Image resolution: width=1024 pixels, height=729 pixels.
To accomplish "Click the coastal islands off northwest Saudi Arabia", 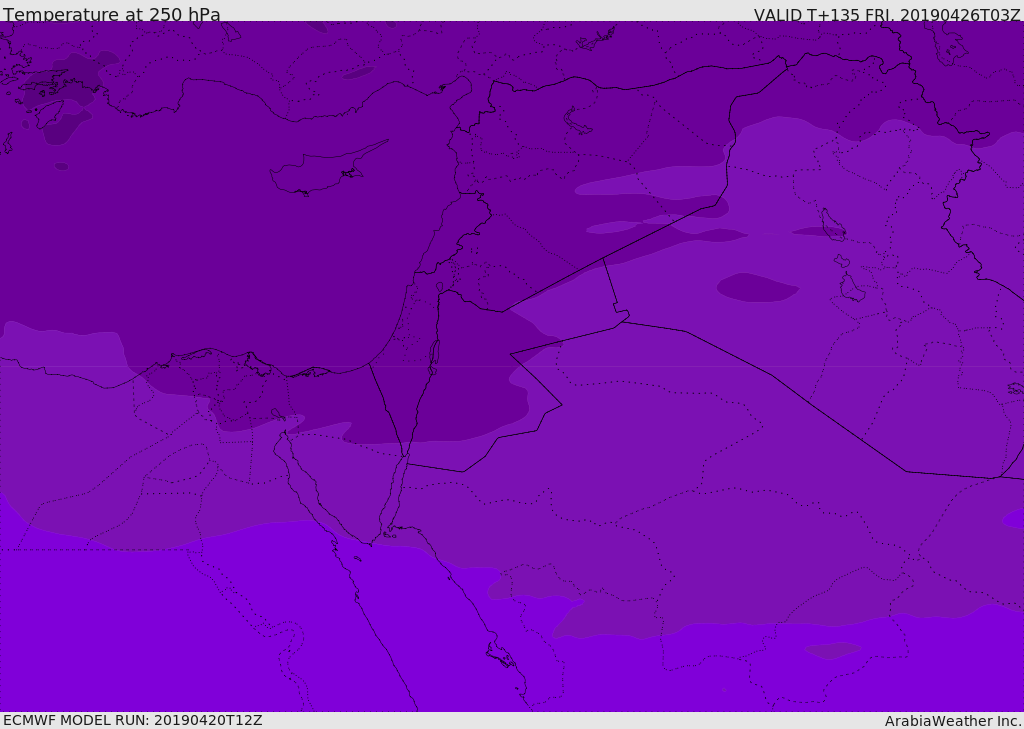I will pos(500,656).
